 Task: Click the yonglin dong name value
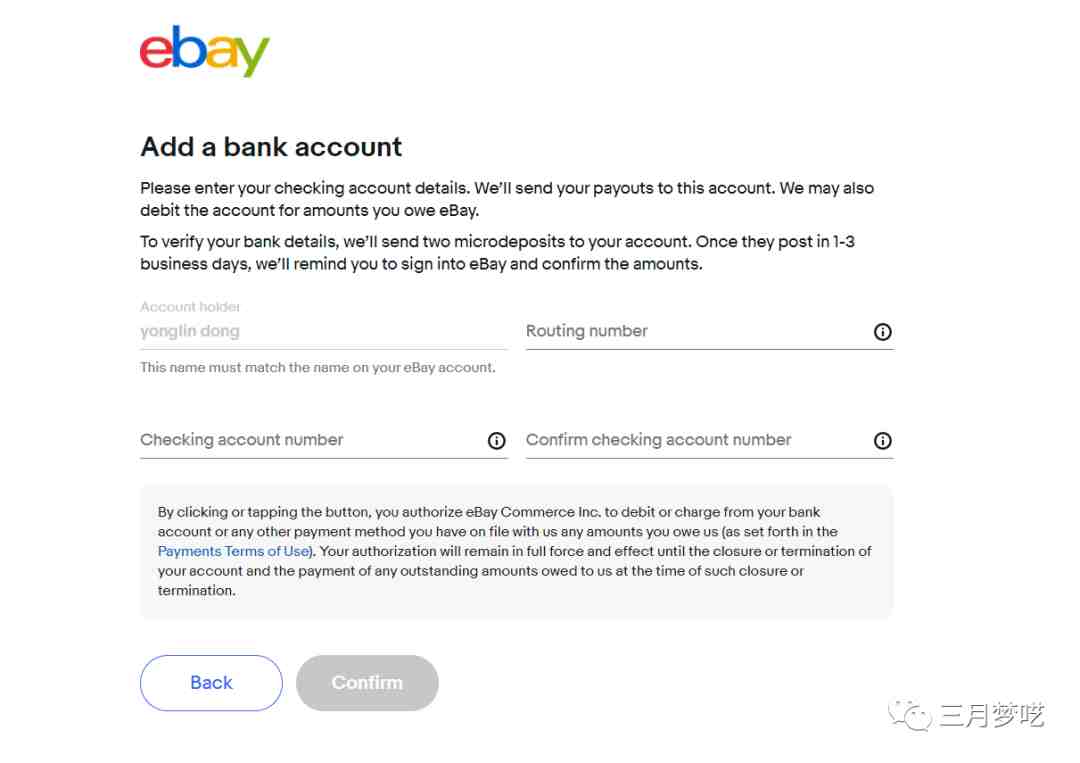coord(190,331)
